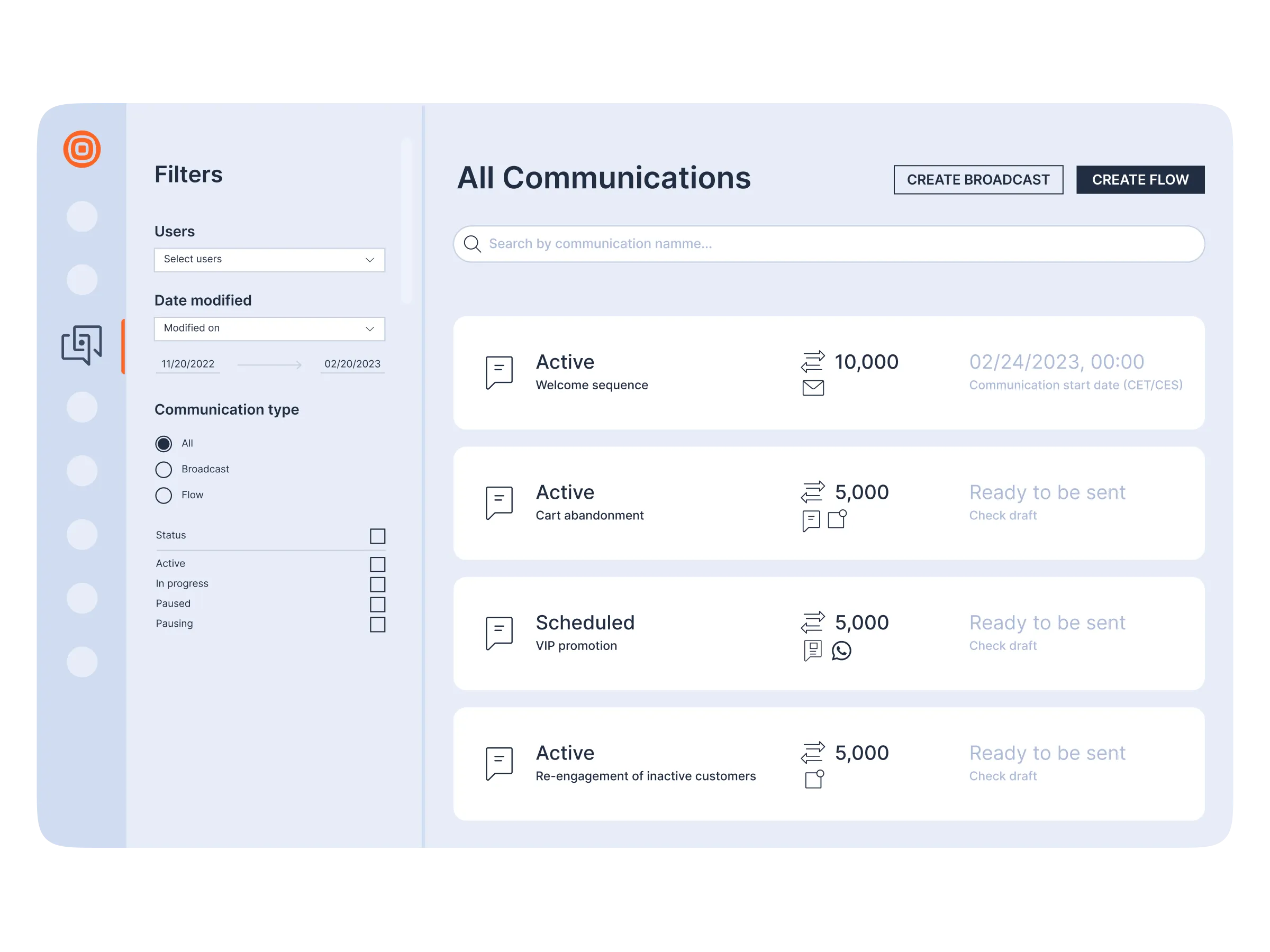Open the Select users dropdown
The width and height of the screenshot is (1270, 952).
(x=269, y=259)
